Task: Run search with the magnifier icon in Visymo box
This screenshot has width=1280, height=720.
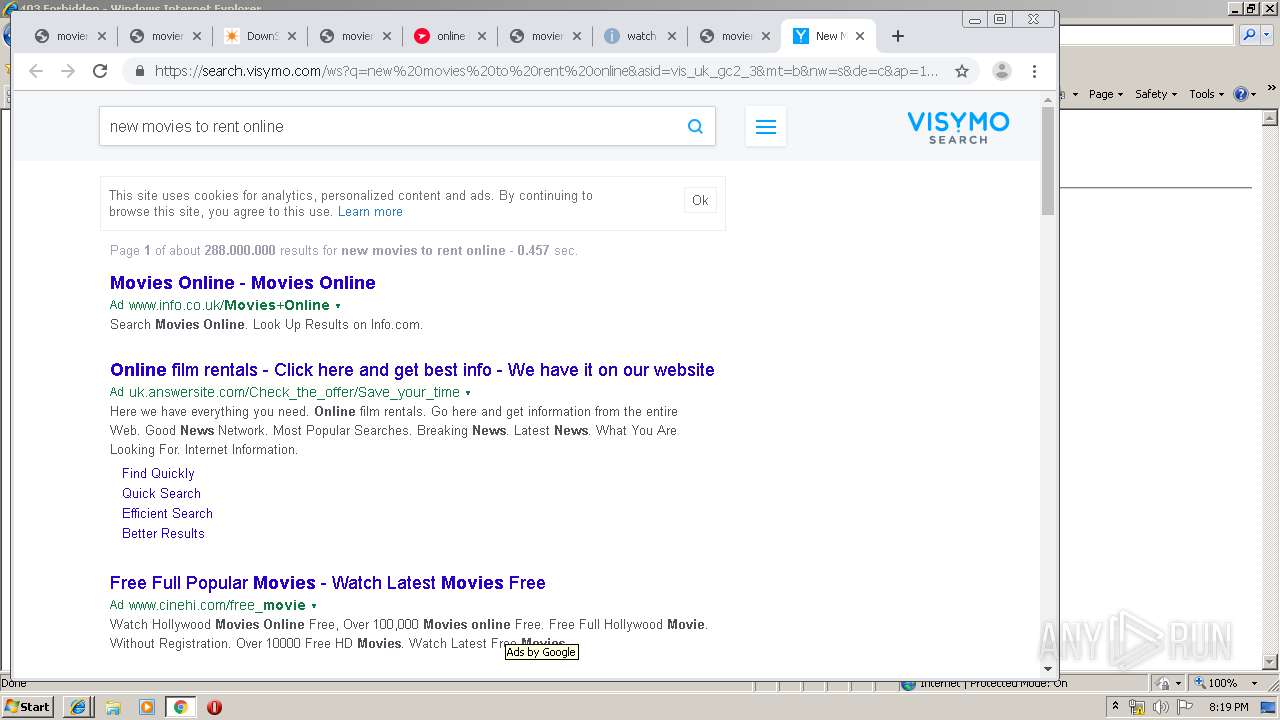Action: click(x=695, y=126)
